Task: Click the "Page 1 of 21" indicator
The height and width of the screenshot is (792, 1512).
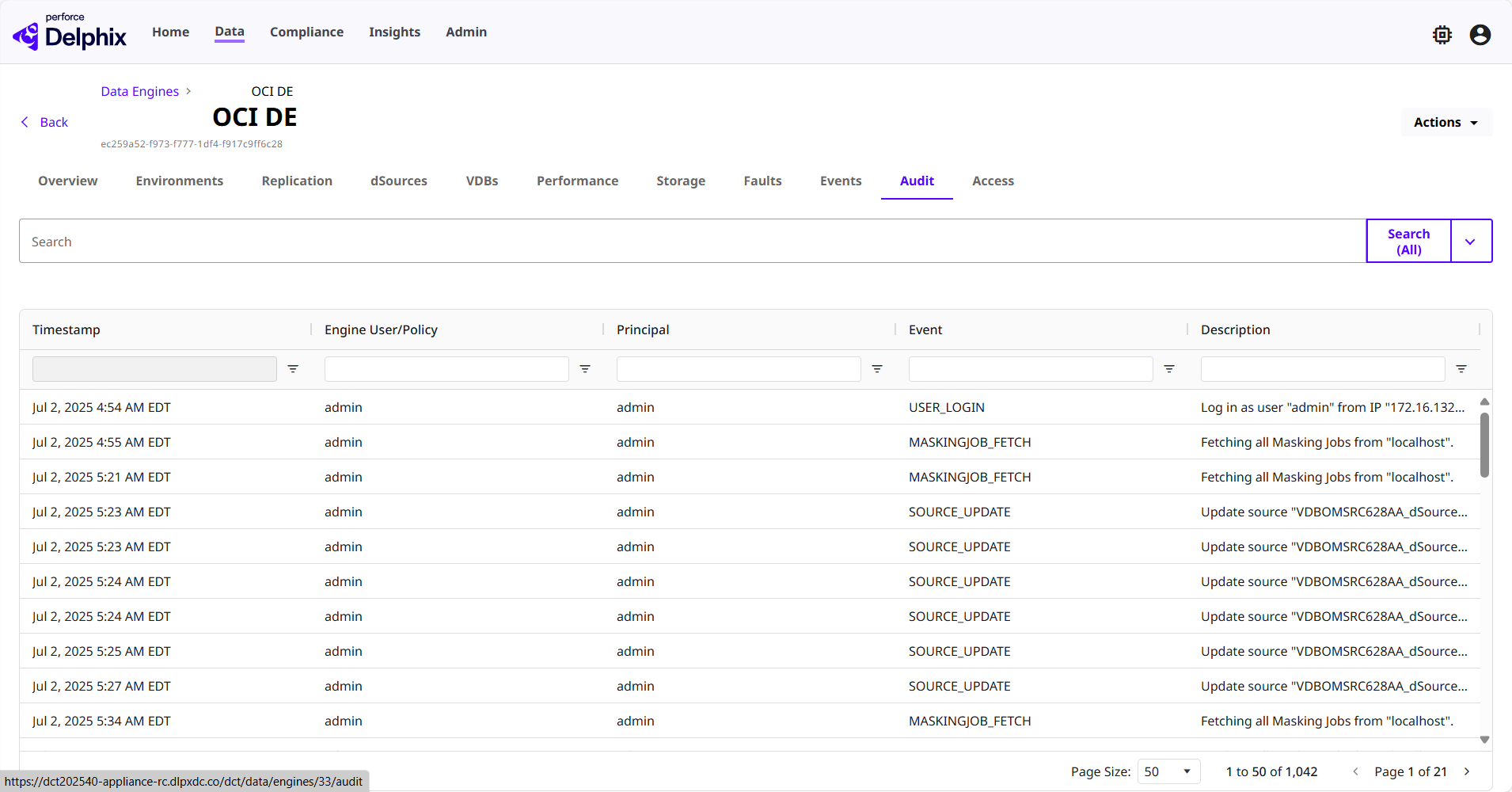Action: pos(1411,771)
